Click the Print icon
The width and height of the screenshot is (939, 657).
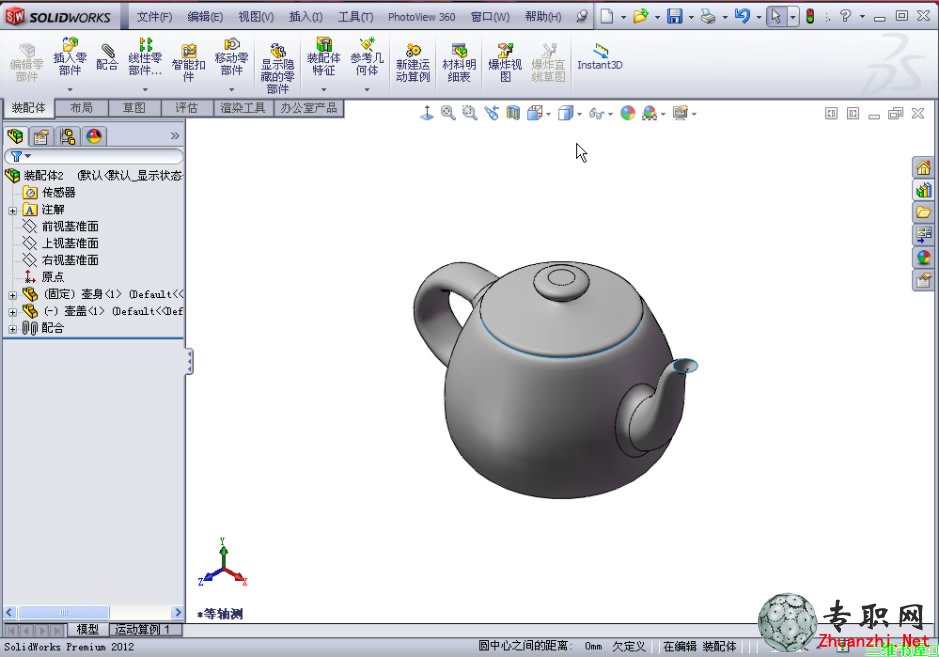tap(708, 16)
